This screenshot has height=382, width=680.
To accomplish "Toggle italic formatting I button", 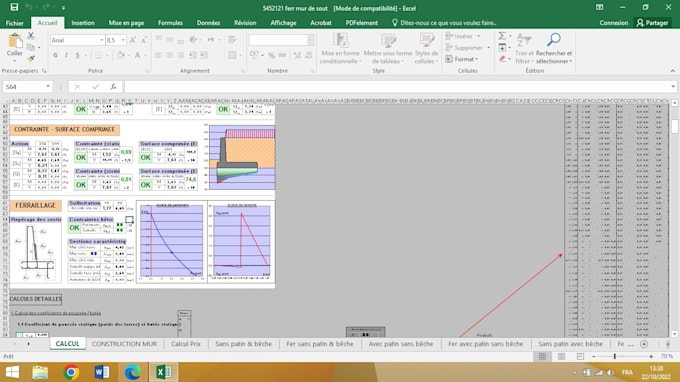I will click(66, 55).
